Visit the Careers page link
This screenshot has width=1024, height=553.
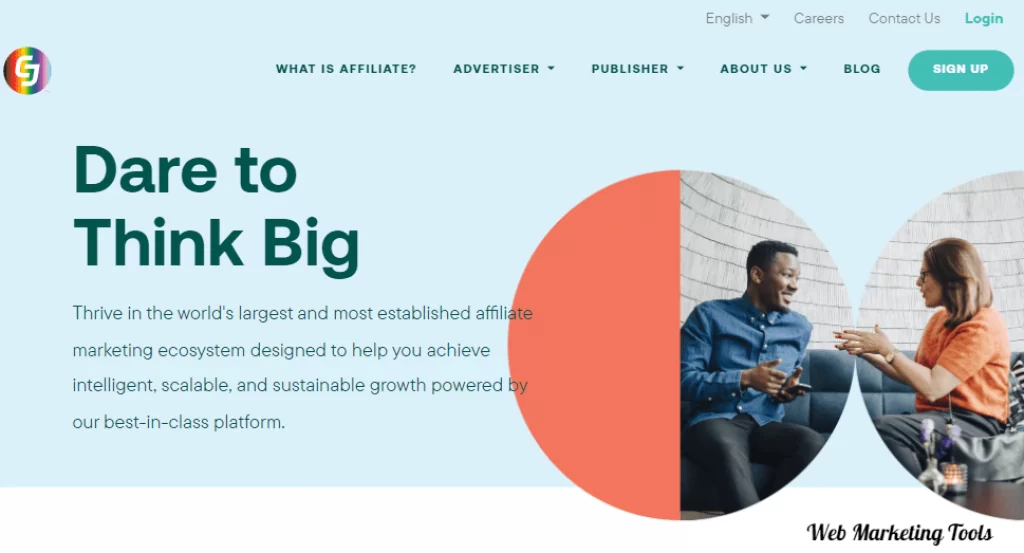pyautogui.click(x=818, y=18)
